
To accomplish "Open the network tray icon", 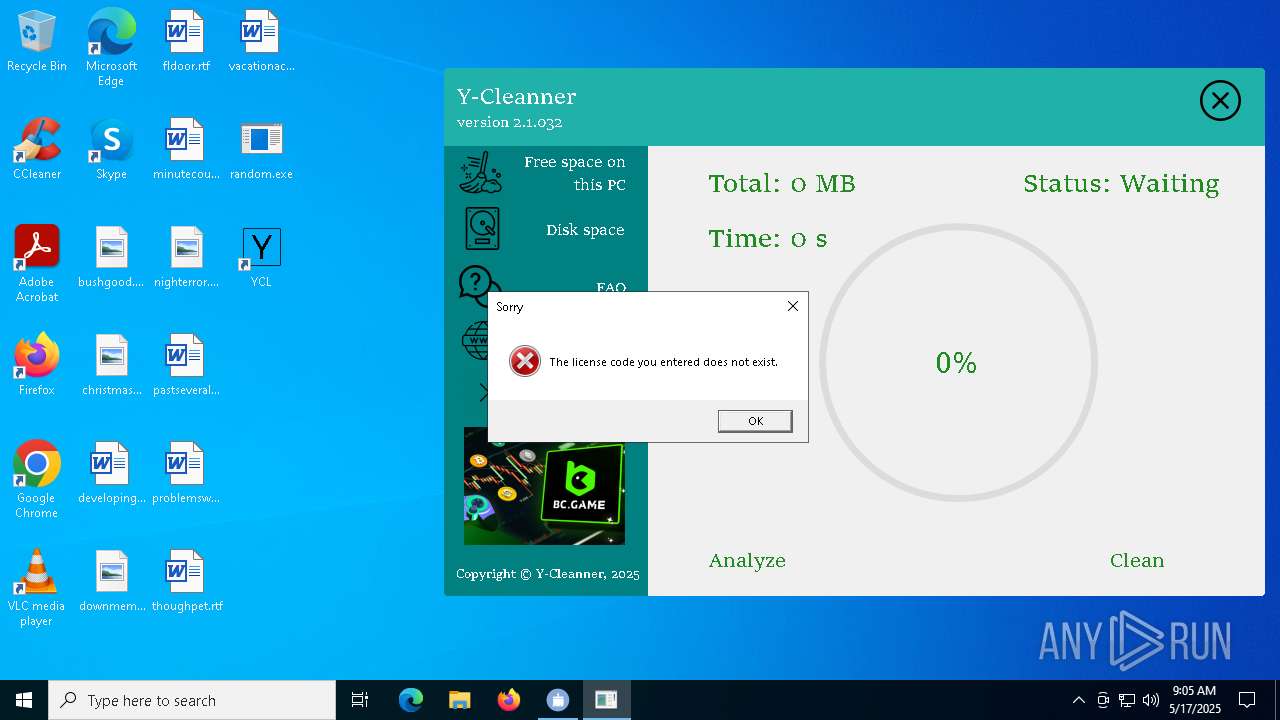I will [1127, 700].
